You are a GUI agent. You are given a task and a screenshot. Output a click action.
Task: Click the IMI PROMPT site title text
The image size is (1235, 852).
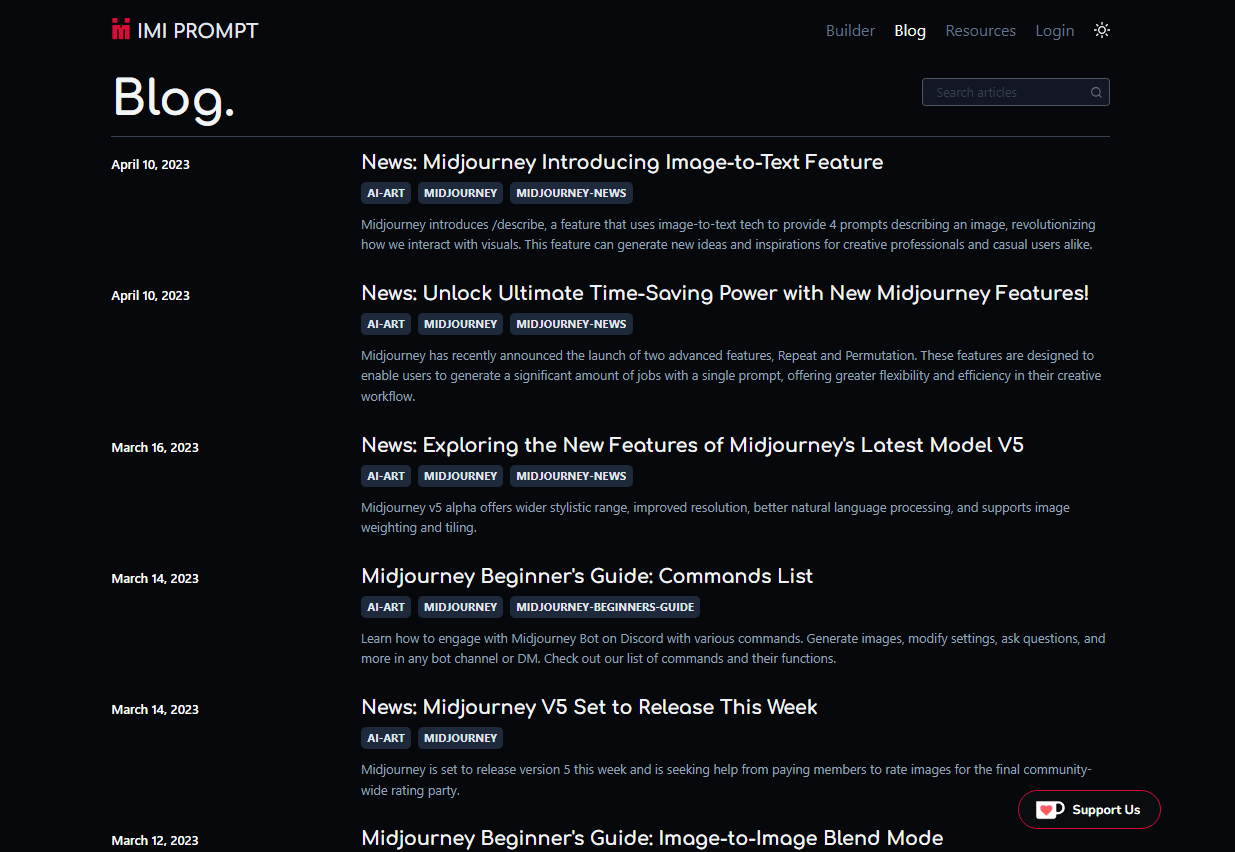(198, 31)
